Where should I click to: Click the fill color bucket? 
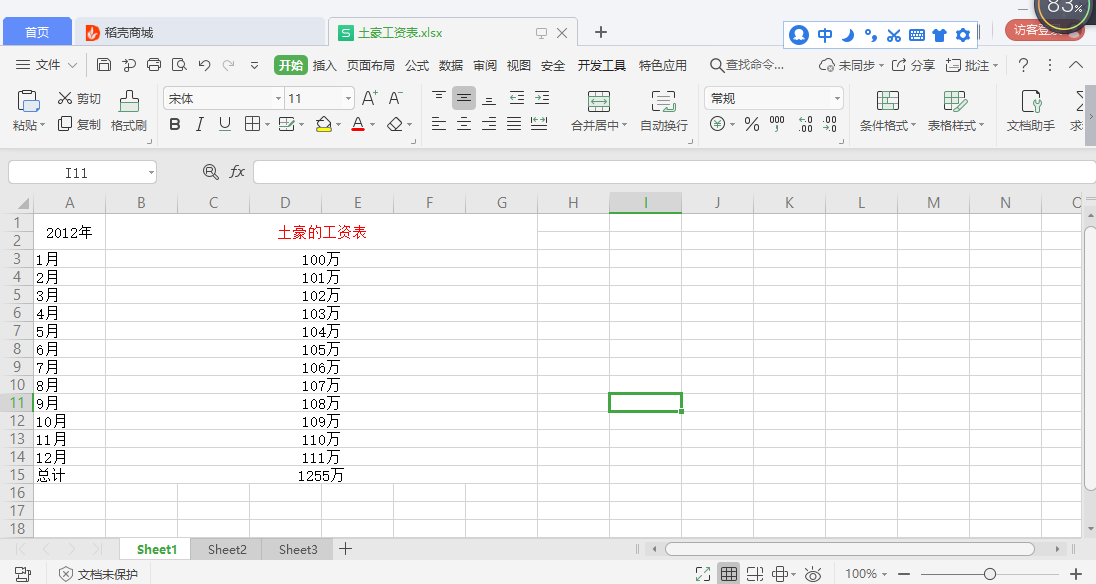323,124
